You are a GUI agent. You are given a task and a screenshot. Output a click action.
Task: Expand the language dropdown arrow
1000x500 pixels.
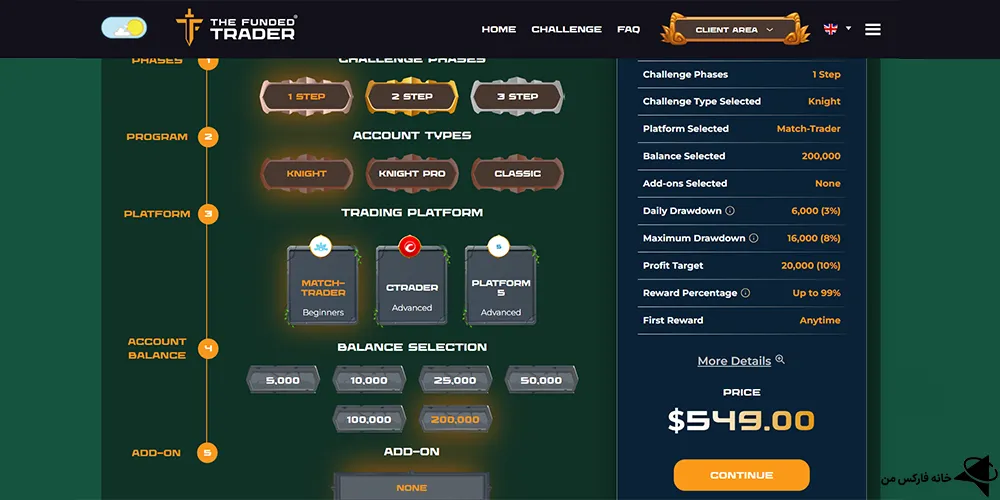coord(848,28)
